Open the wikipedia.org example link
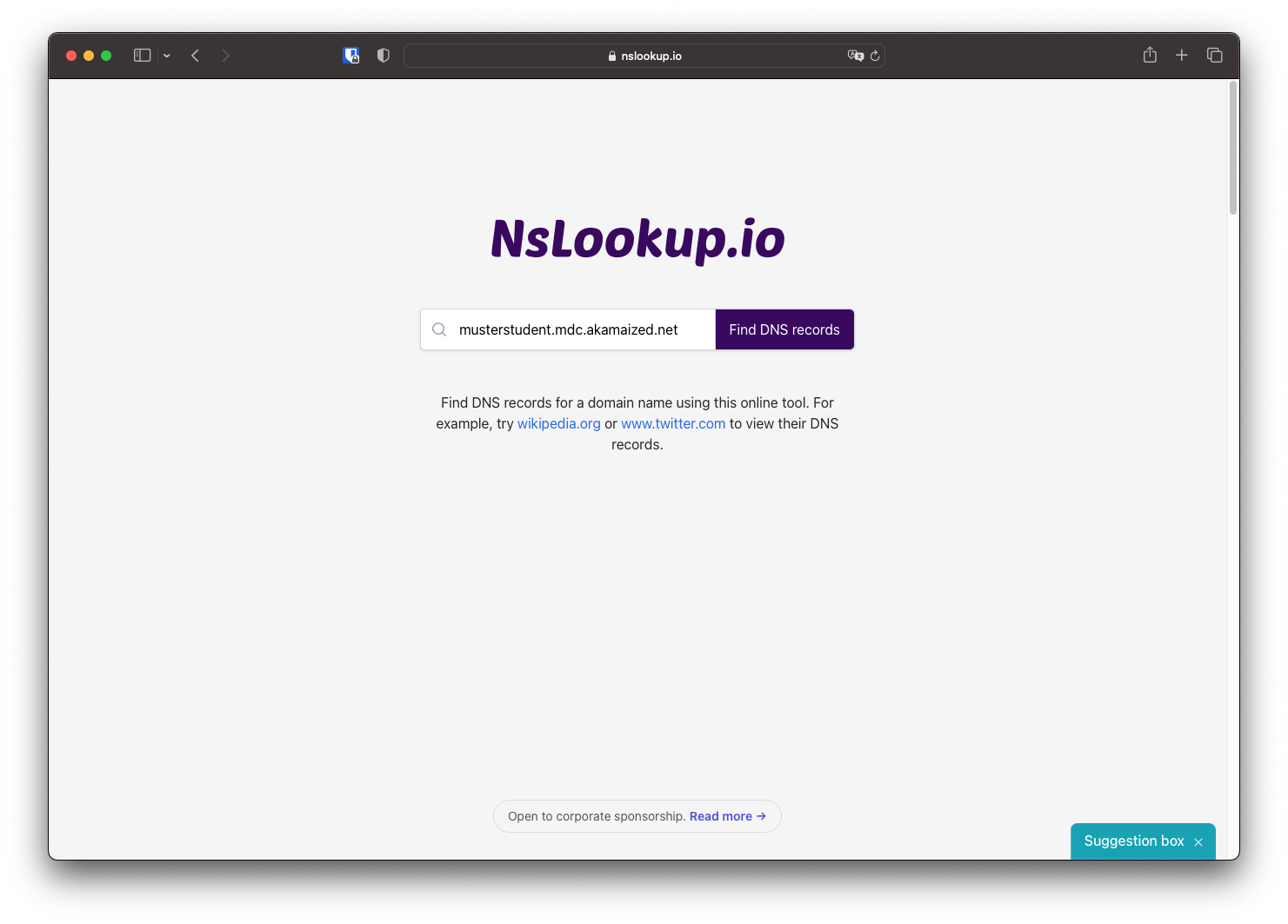 click(559, 423)
